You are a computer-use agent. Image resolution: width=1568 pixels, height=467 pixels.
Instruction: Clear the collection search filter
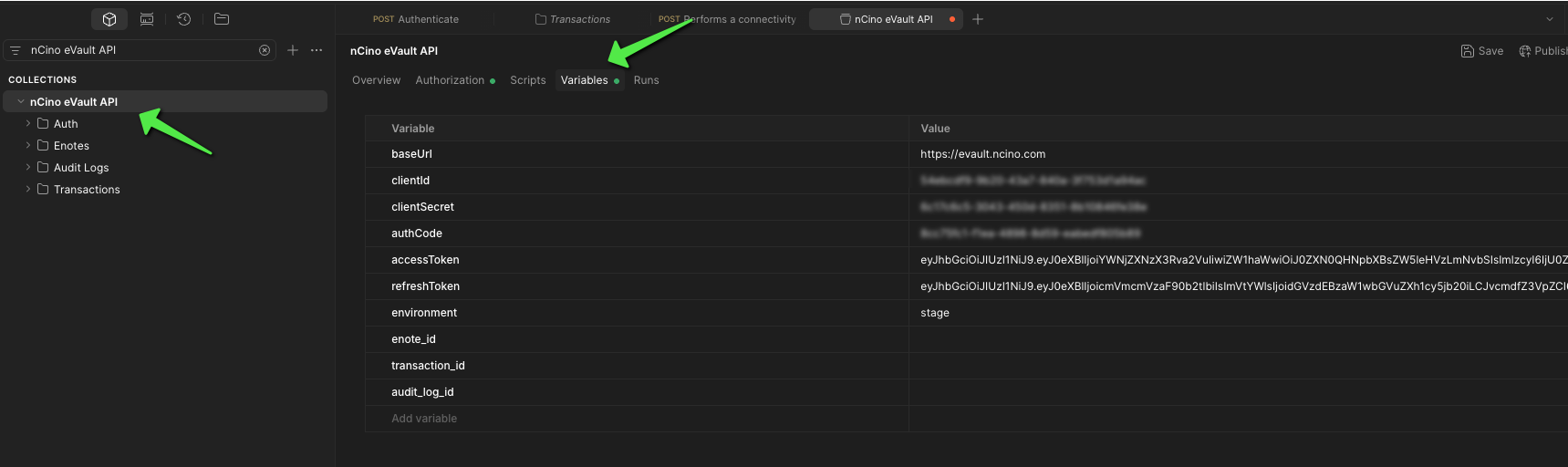point(265,50)
